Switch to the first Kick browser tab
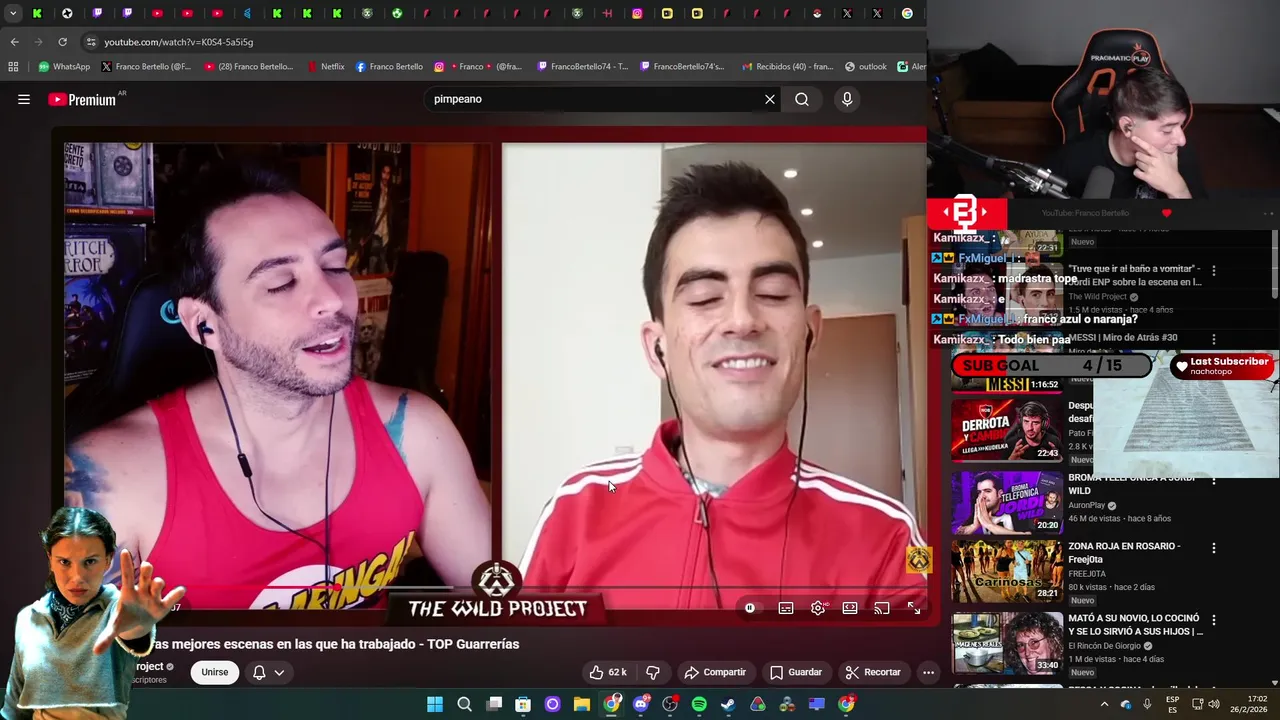The image size is (1280, 720). coord(37,13)
